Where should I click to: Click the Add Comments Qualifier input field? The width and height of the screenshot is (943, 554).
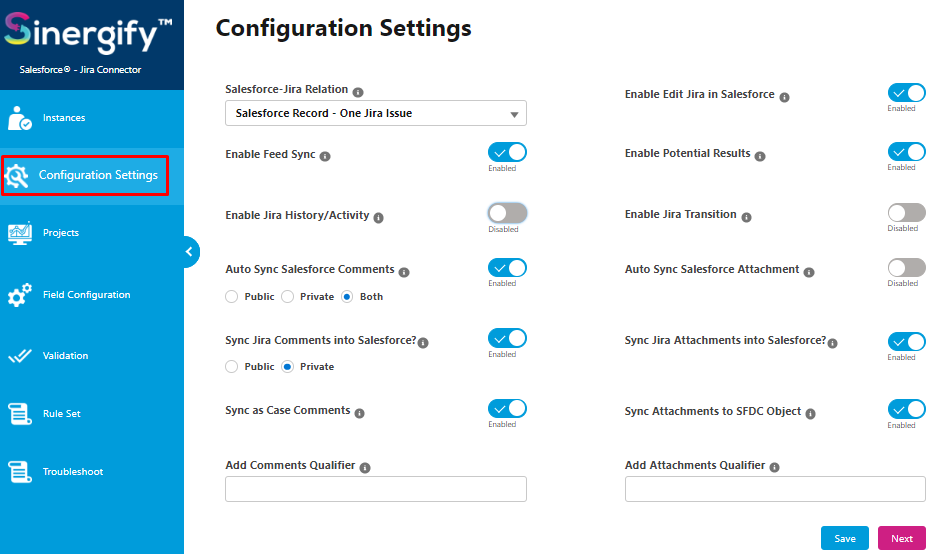click(x=376, y=489)
